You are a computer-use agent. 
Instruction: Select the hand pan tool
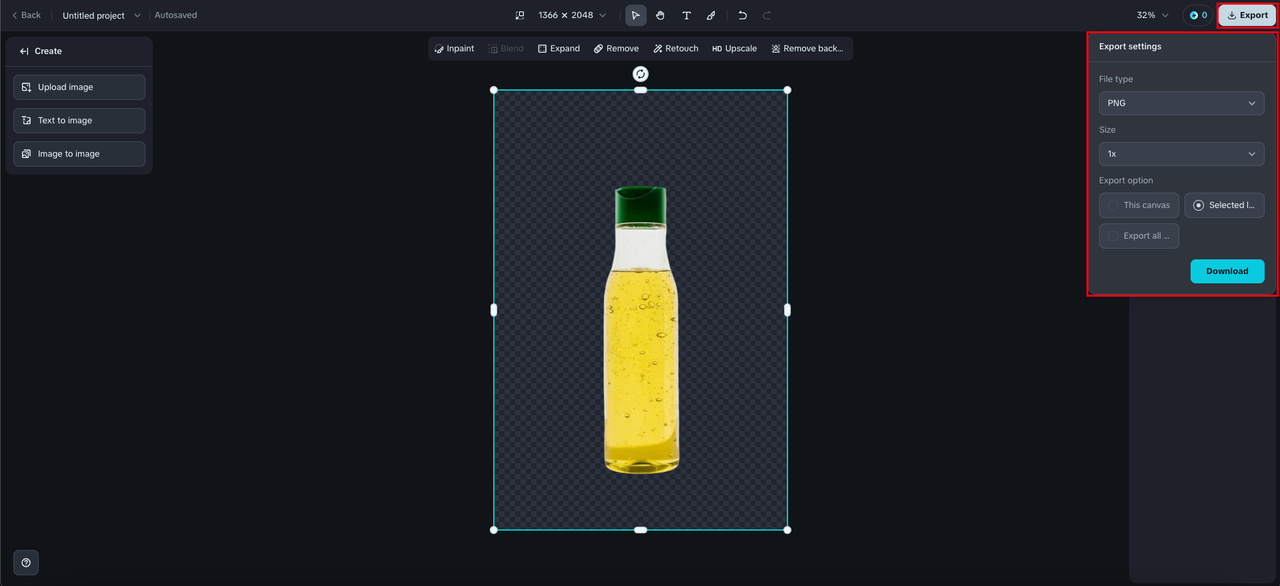click(661, 15)
